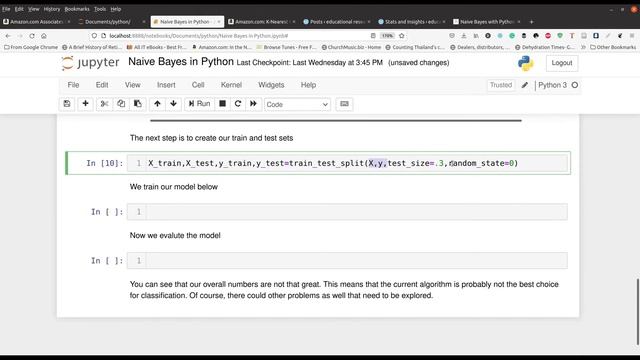This screenshot has height=360, width=640.
Task: Save the notebook with the floppy disk icon
Action: coord(67,104)
